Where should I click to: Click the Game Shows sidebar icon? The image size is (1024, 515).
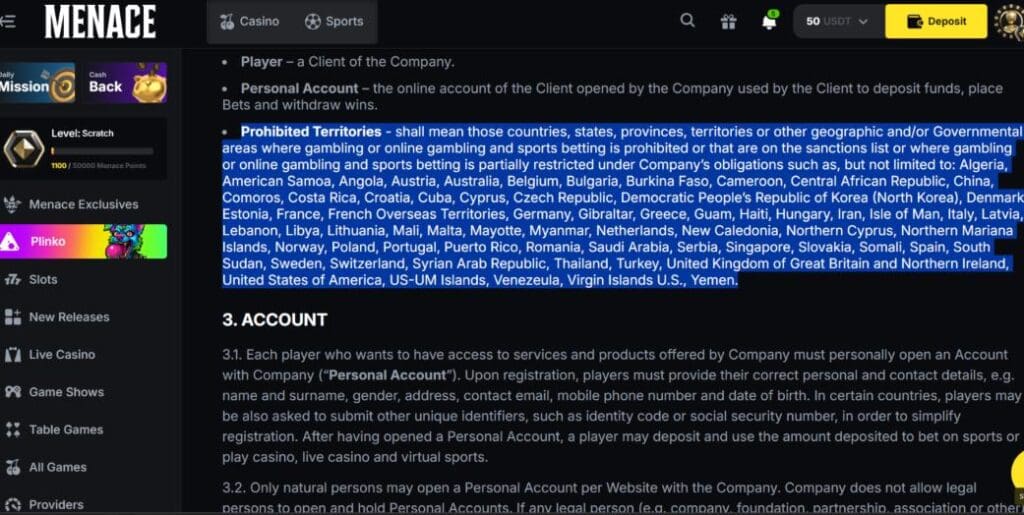pyautogui.click(x=13, y=392)
